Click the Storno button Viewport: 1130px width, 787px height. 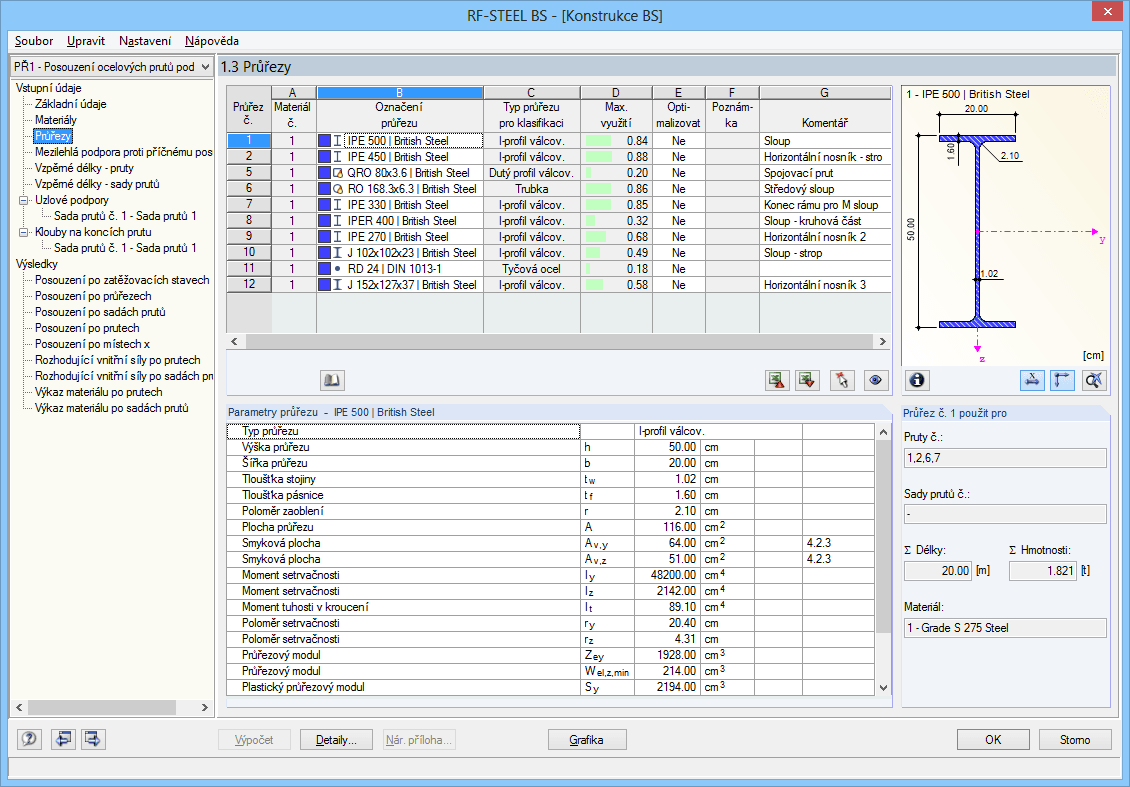click(x=1075, y=739)
